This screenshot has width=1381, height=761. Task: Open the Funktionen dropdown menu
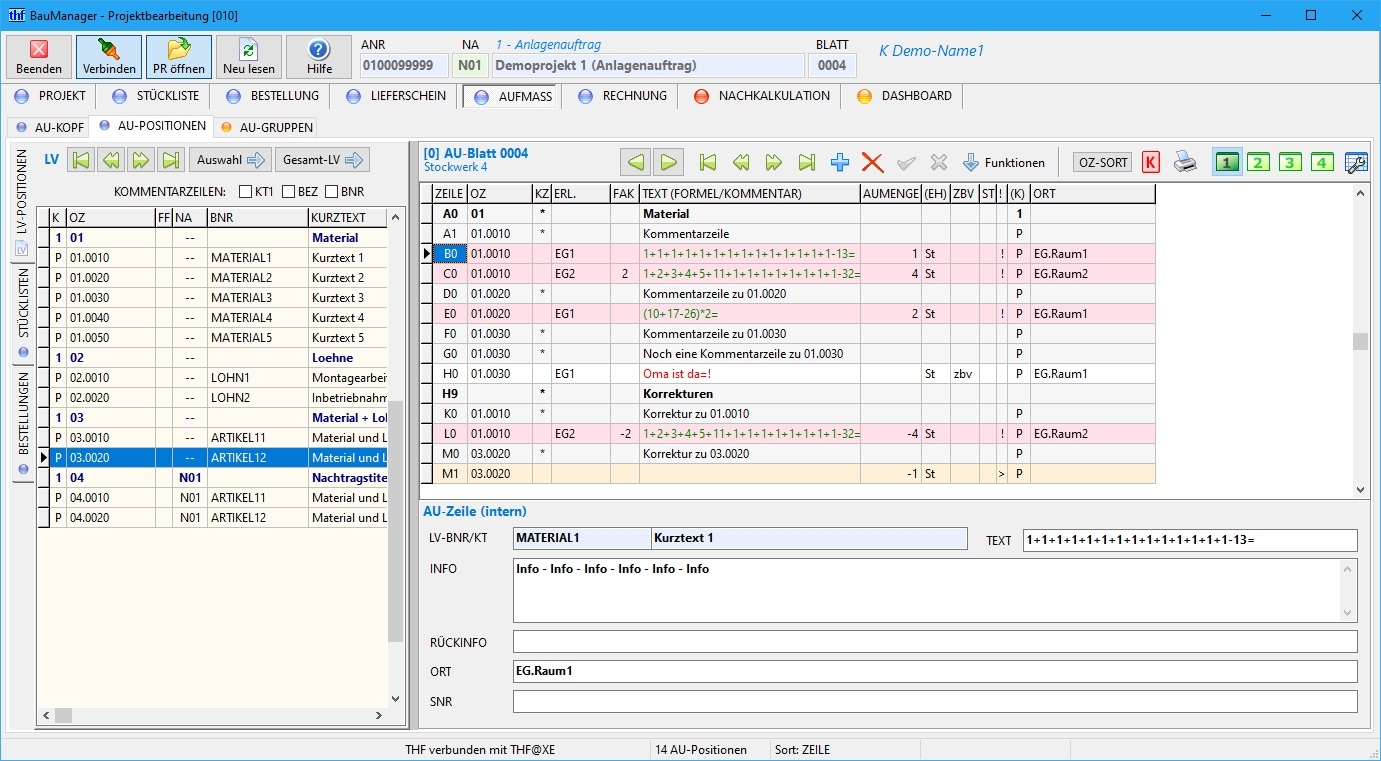(1004, 162)
